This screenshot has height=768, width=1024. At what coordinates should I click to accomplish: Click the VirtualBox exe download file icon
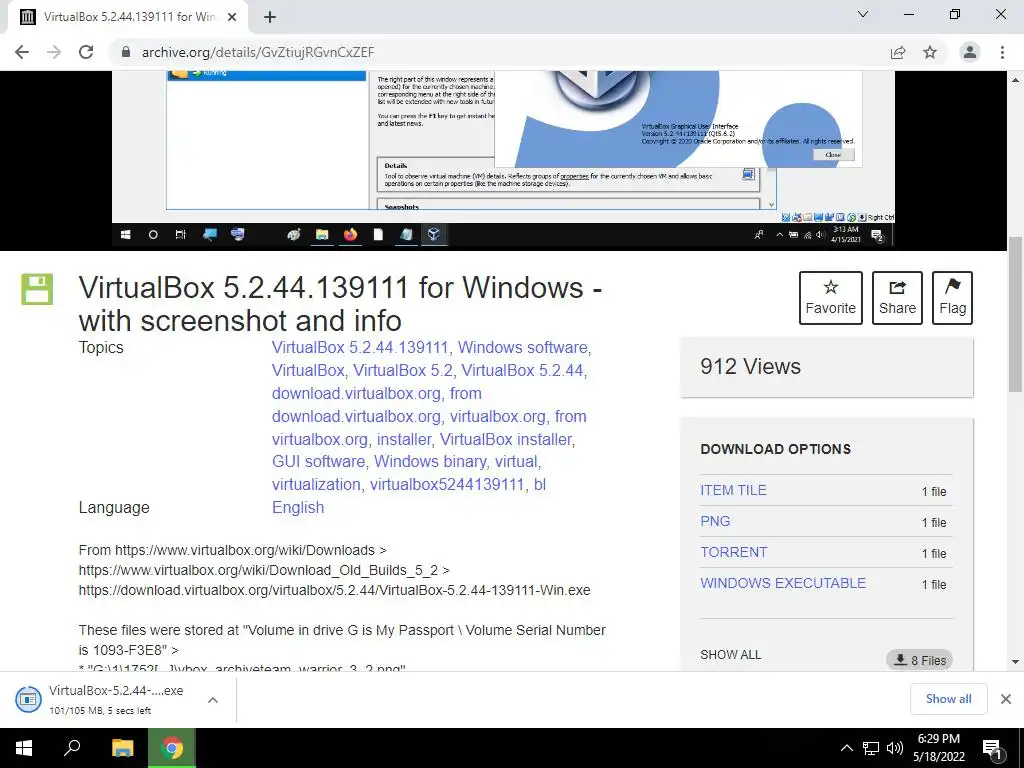coord(28,699)
